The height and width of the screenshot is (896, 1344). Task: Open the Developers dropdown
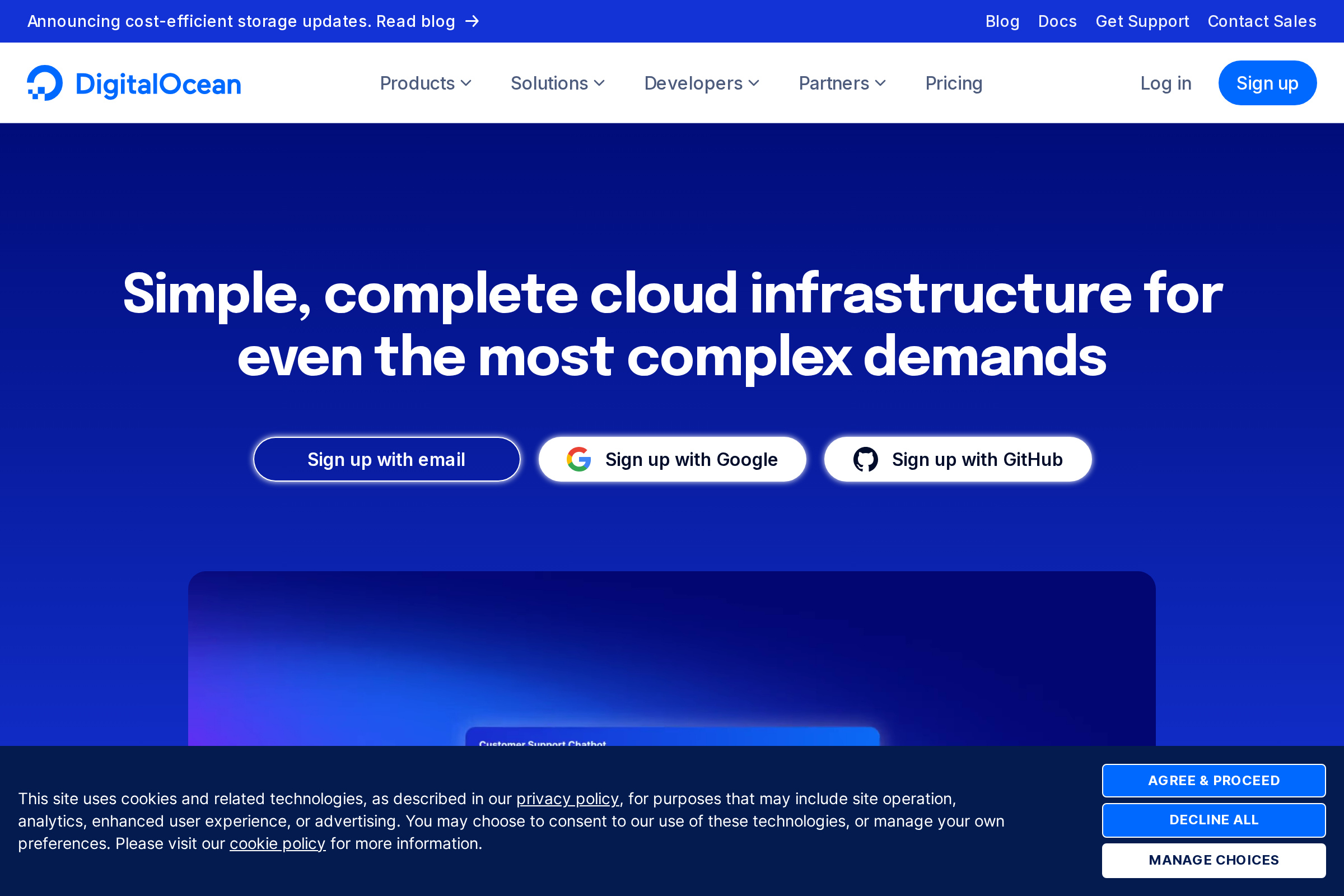click(701, 83)
